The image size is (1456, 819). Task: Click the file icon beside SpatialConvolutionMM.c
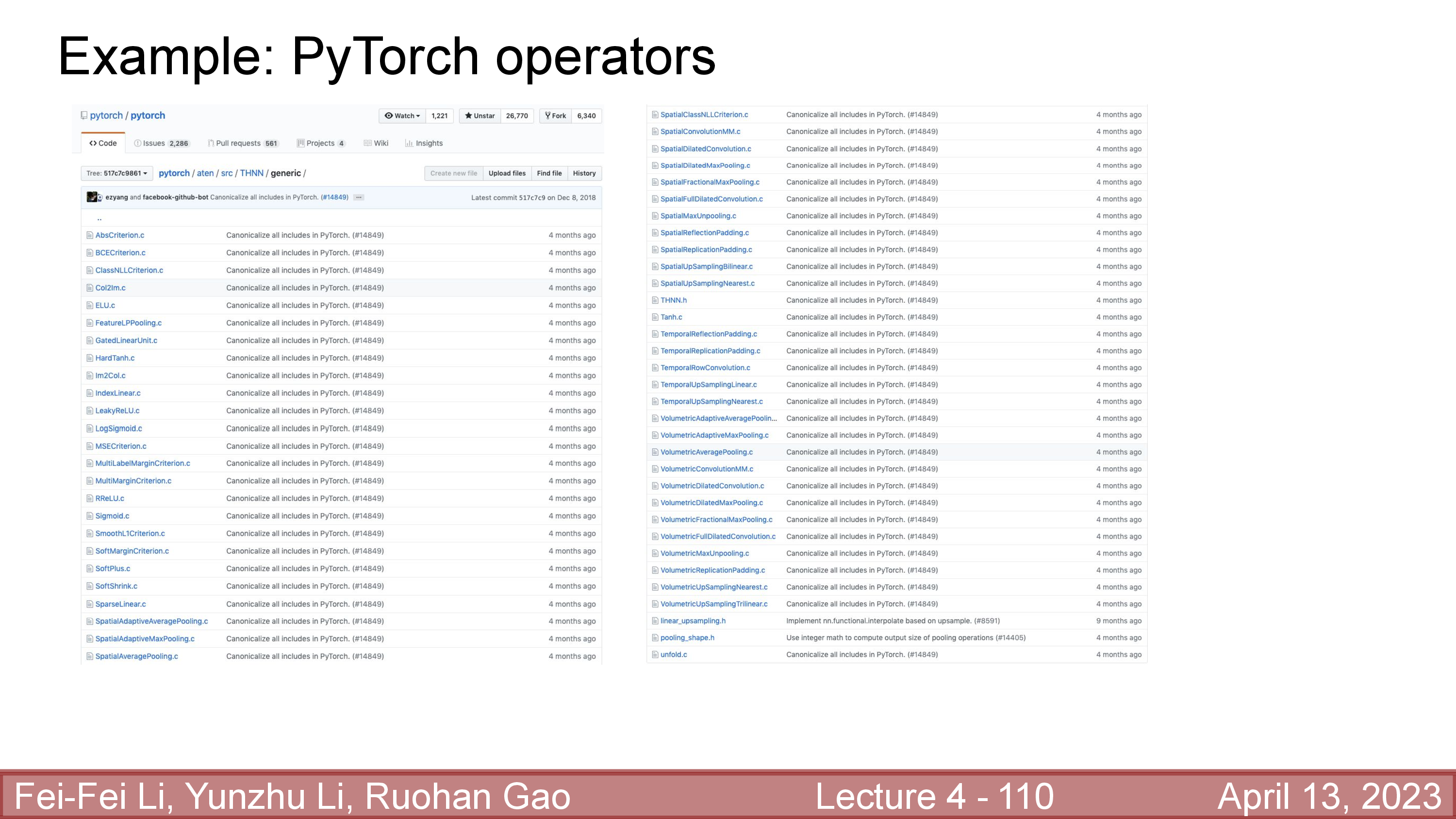pos(655,131)
